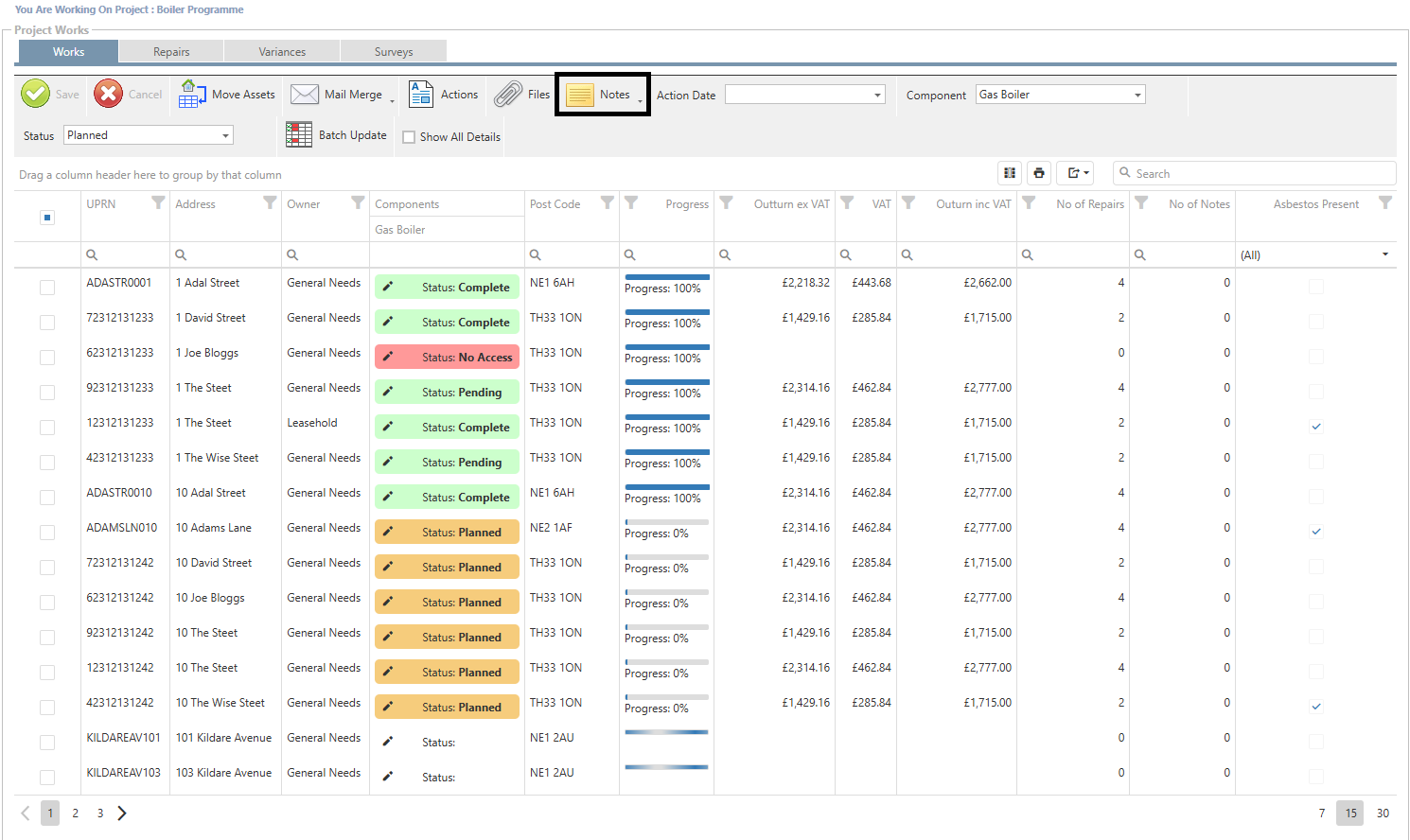Enable the Show All Details checkbox
Viewport: 1410px width, 840px height.
(x=409, y=137)
